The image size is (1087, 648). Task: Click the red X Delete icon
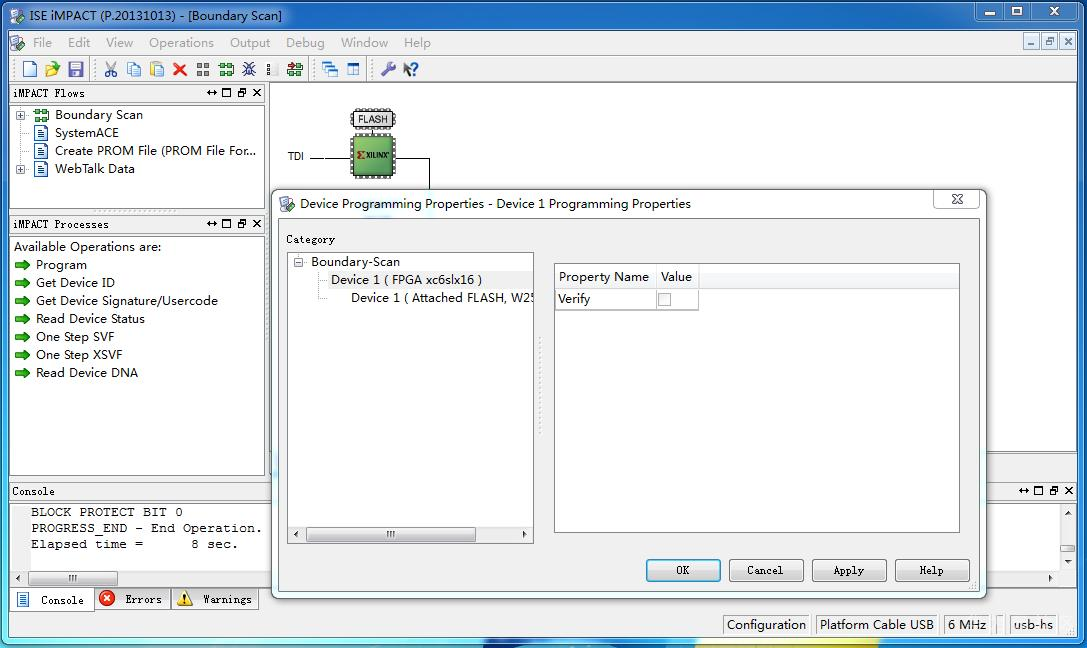point(180,69)
